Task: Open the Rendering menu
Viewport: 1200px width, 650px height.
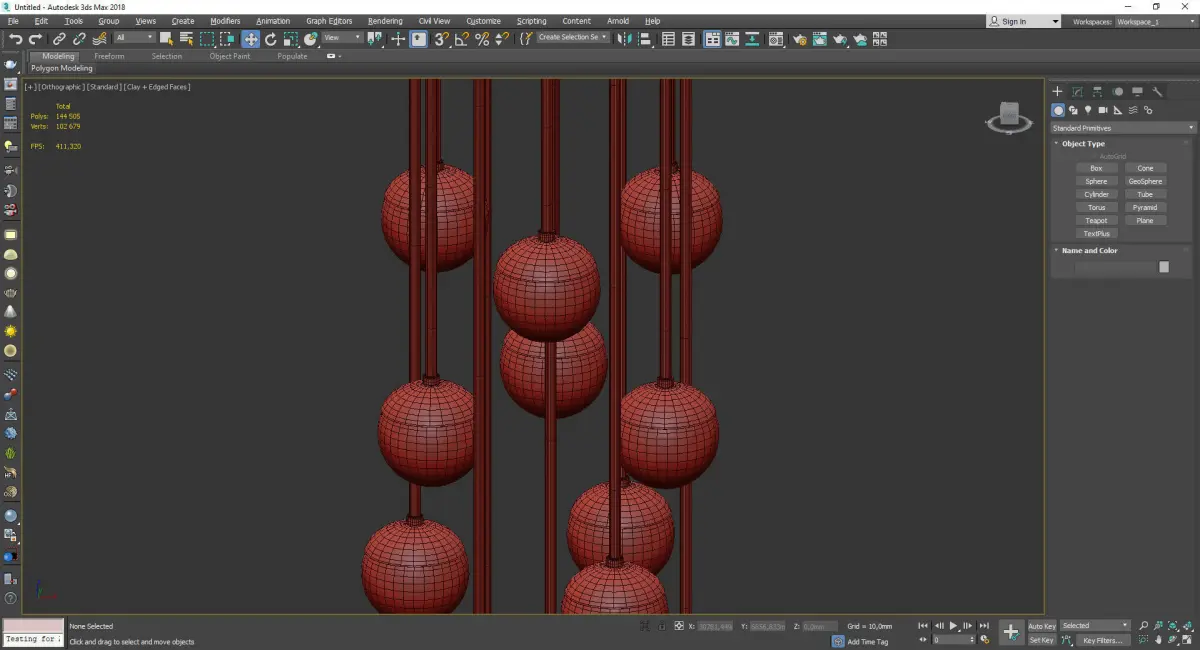Action: coord(385,21)
